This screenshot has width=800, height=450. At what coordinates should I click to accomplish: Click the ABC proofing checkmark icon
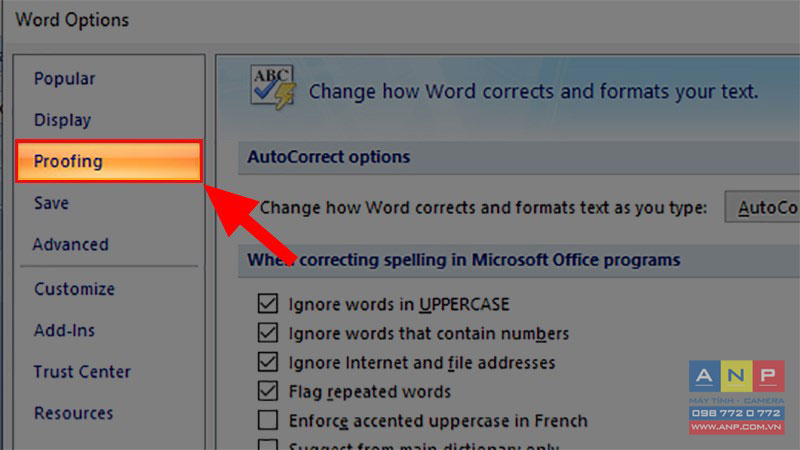[272, 87]
